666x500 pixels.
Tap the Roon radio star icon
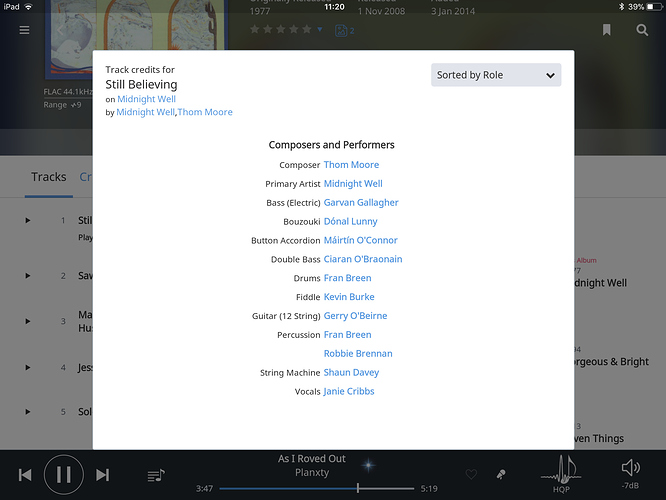click(368, 465)
